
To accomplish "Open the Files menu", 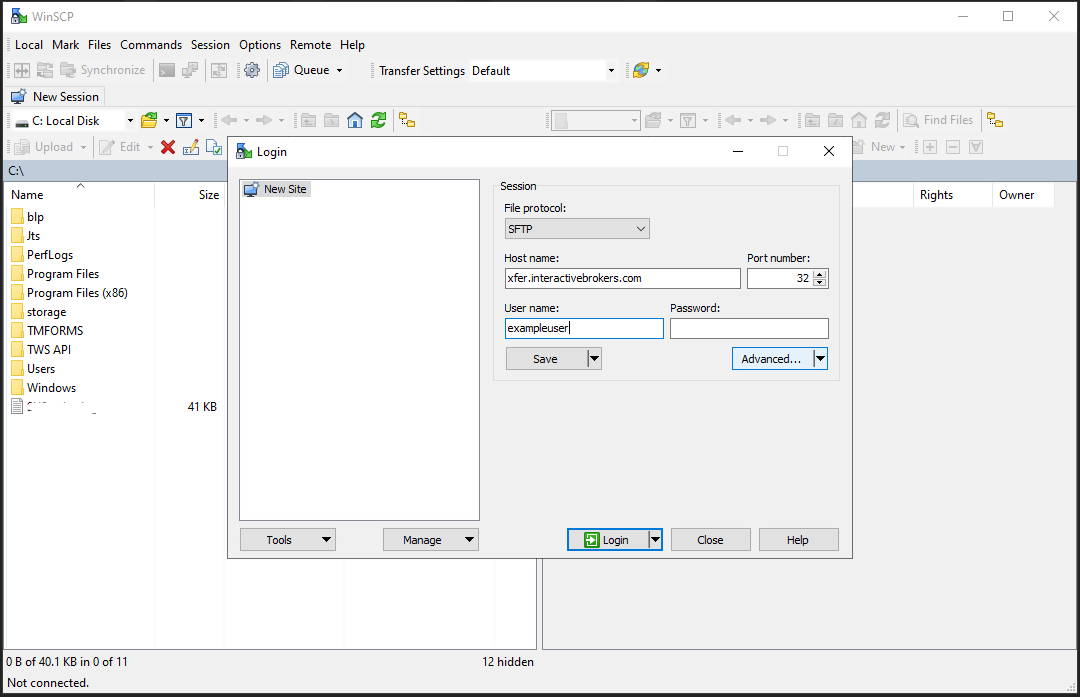I will [99, 45].
